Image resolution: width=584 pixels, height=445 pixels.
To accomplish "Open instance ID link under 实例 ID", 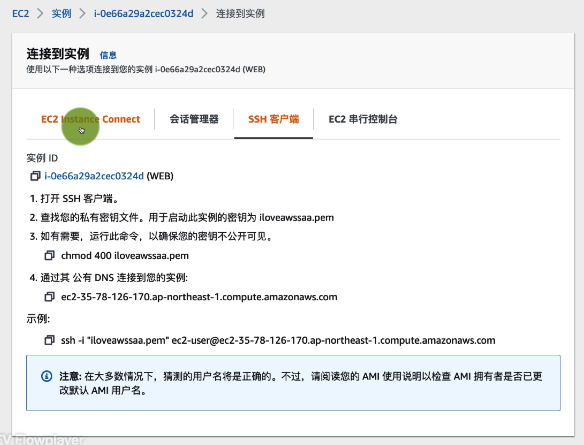I will click(94, 176).
